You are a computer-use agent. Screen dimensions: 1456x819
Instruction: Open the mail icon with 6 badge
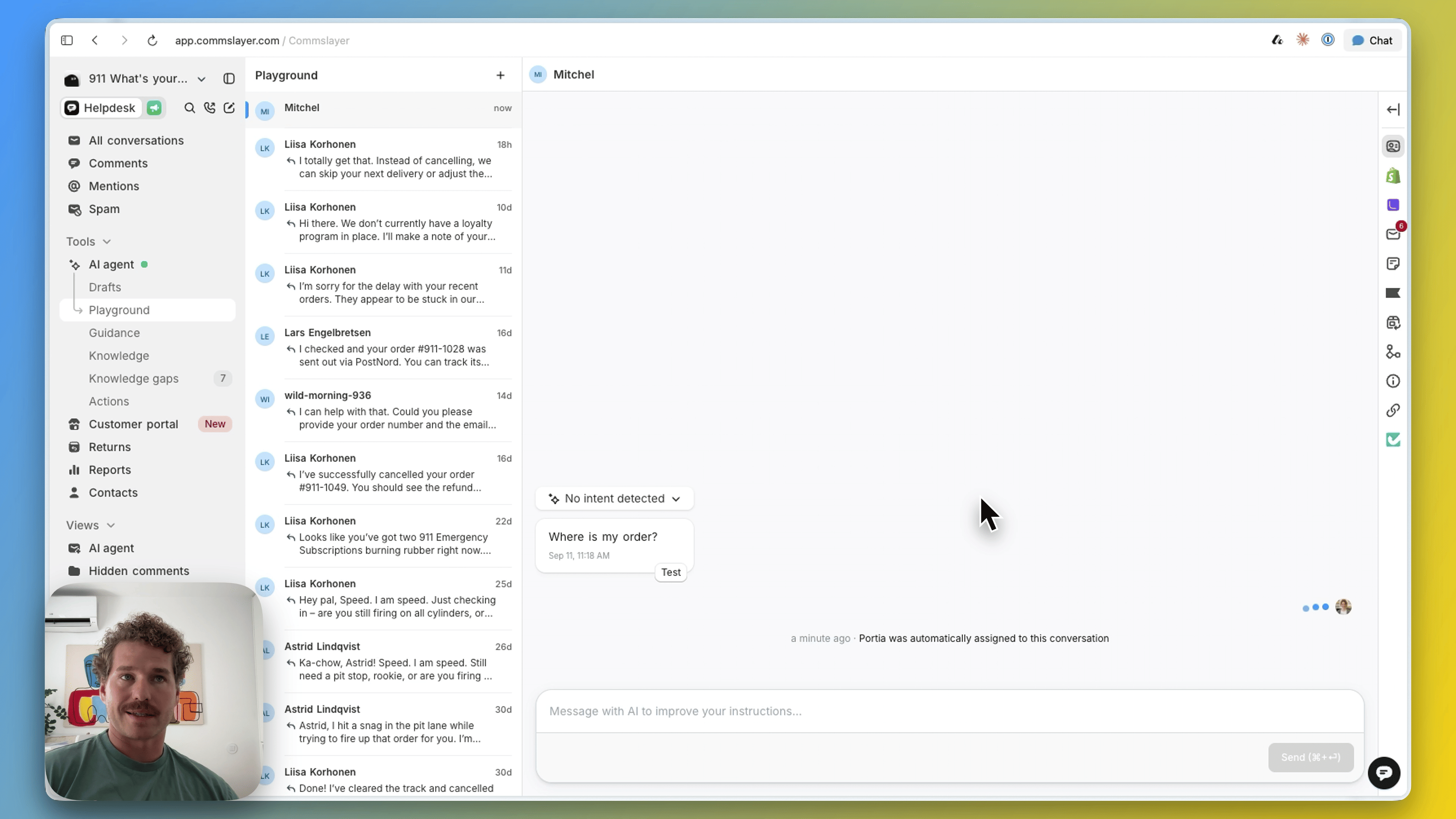coord(1393,234)
